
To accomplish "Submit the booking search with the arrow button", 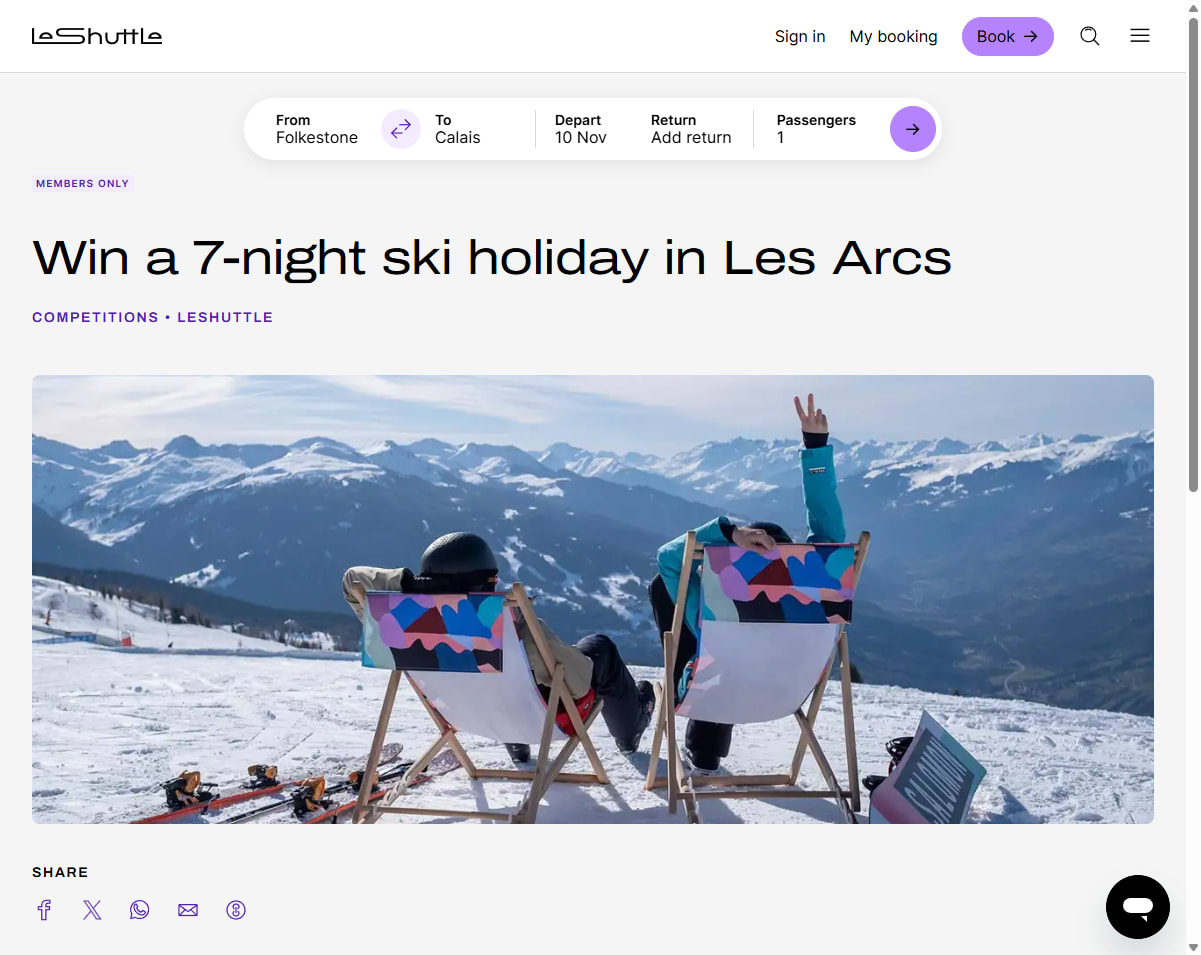I will pyautogui.click(x=912, y=129).
